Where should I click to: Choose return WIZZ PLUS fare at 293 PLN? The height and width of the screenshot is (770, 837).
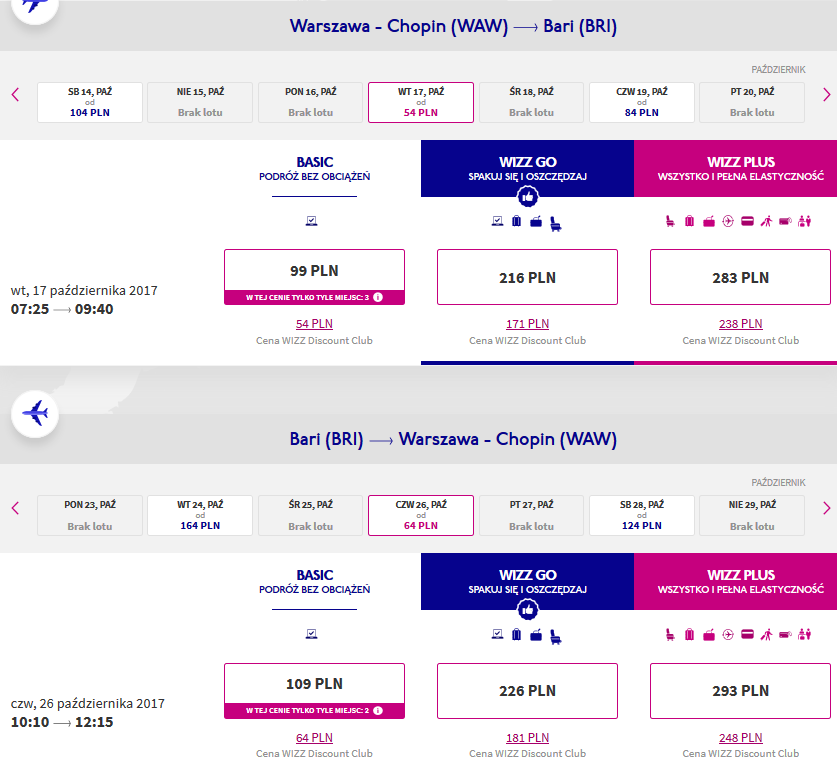[740, 691]
